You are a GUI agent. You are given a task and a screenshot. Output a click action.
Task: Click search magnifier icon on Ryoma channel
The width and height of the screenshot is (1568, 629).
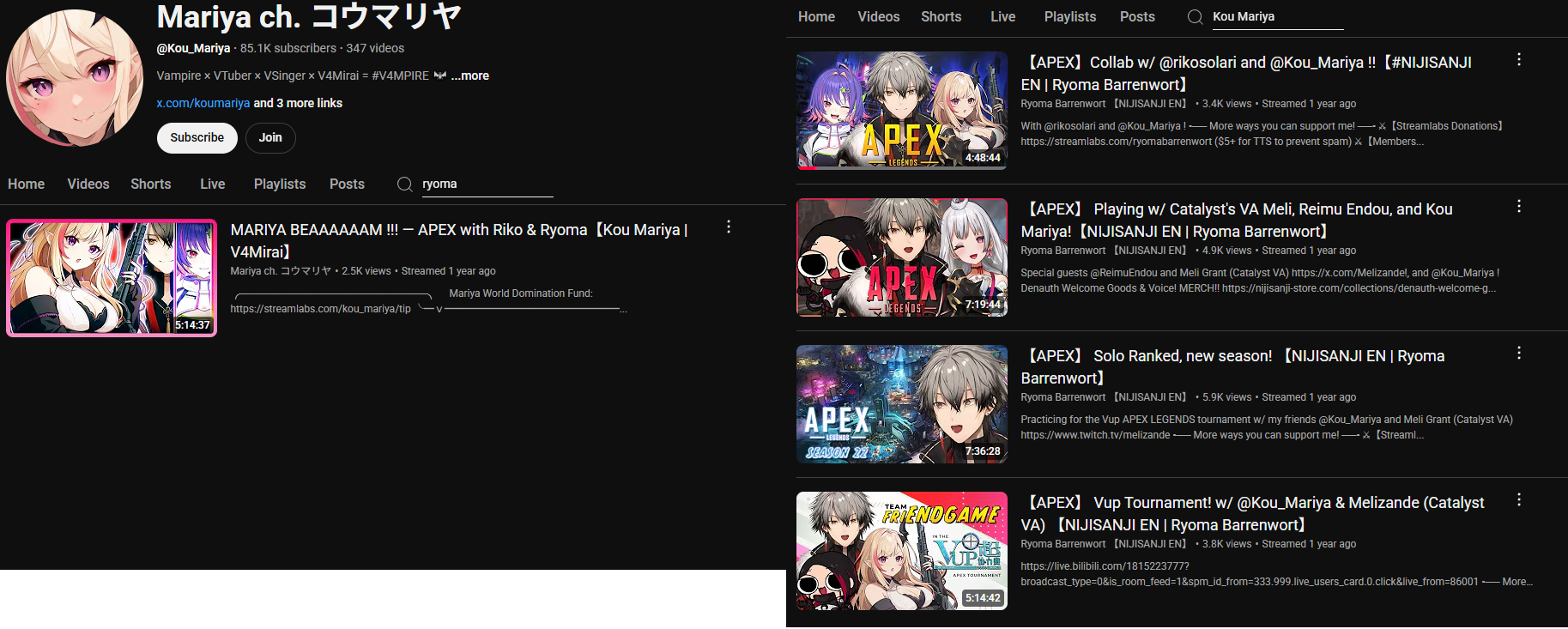1195,17
